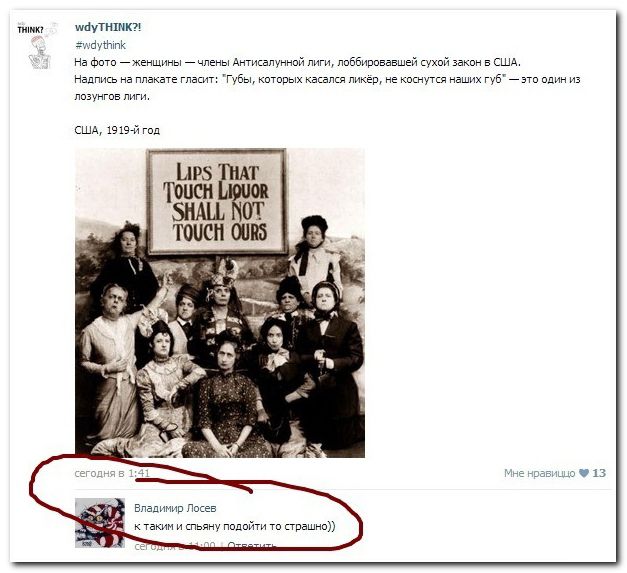Click the line starting with Надпись на плакате

(x=327, y=80)
